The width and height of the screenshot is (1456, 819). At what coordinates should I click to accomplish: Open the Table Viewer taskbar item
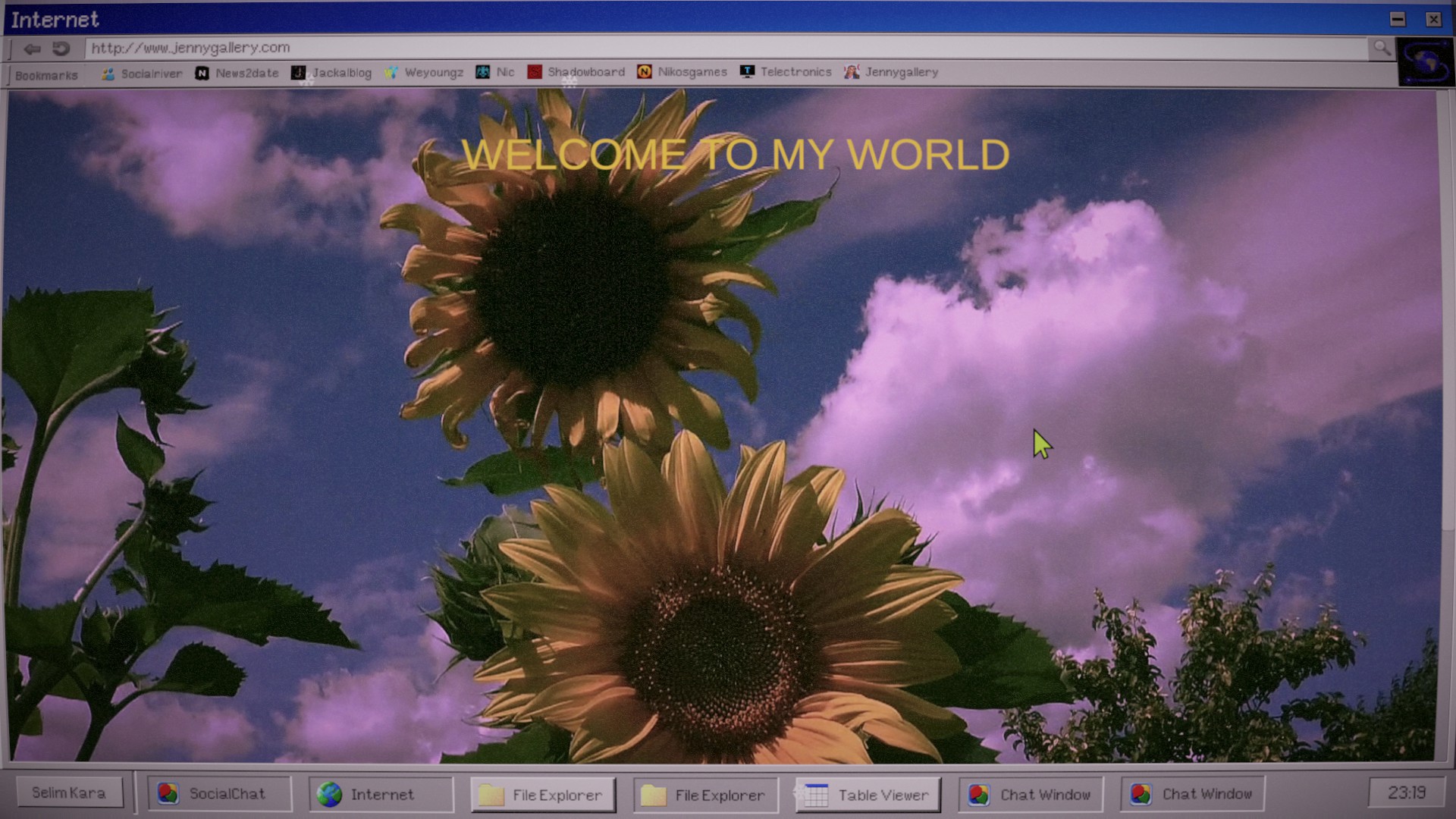click(868, 795)
